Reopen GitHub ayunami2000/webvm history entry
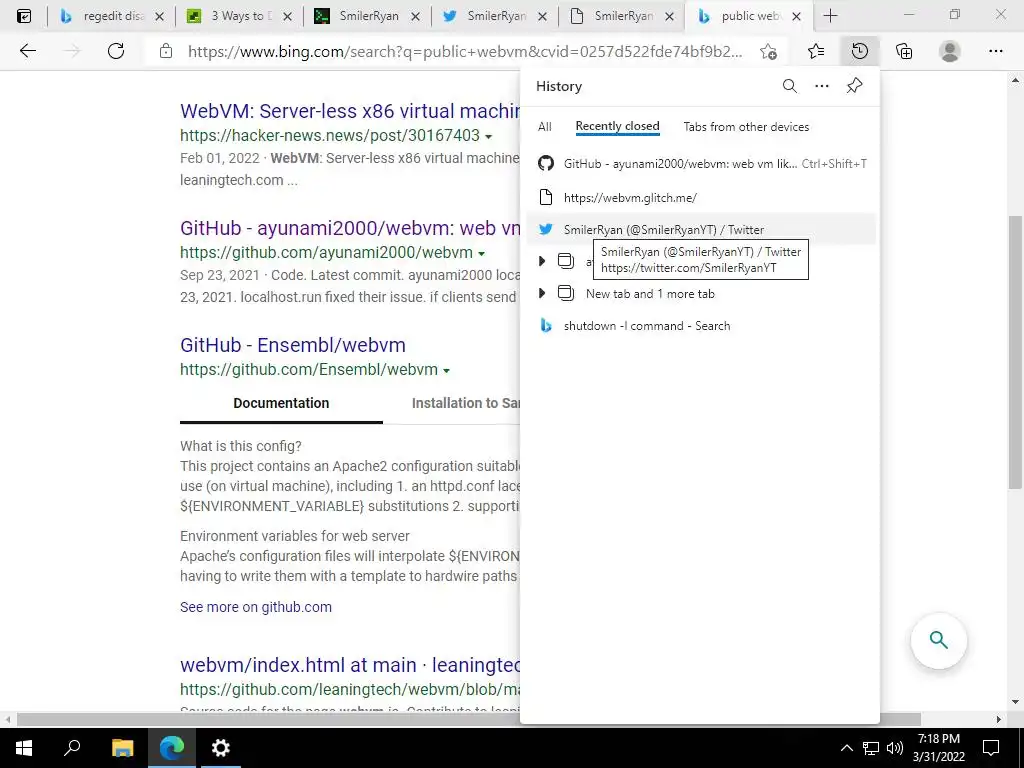 tap(701, 164)
